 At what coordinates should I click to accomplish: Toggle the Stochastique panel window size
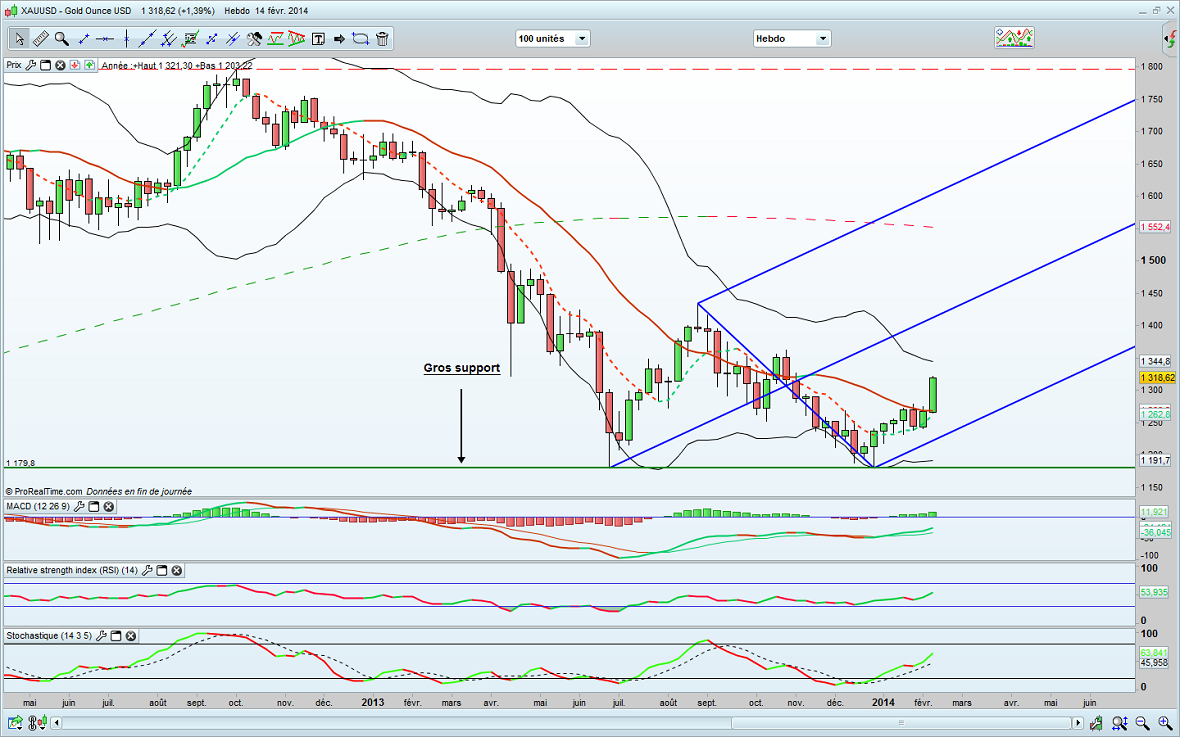pyautogui.click(x=116, y=636)
